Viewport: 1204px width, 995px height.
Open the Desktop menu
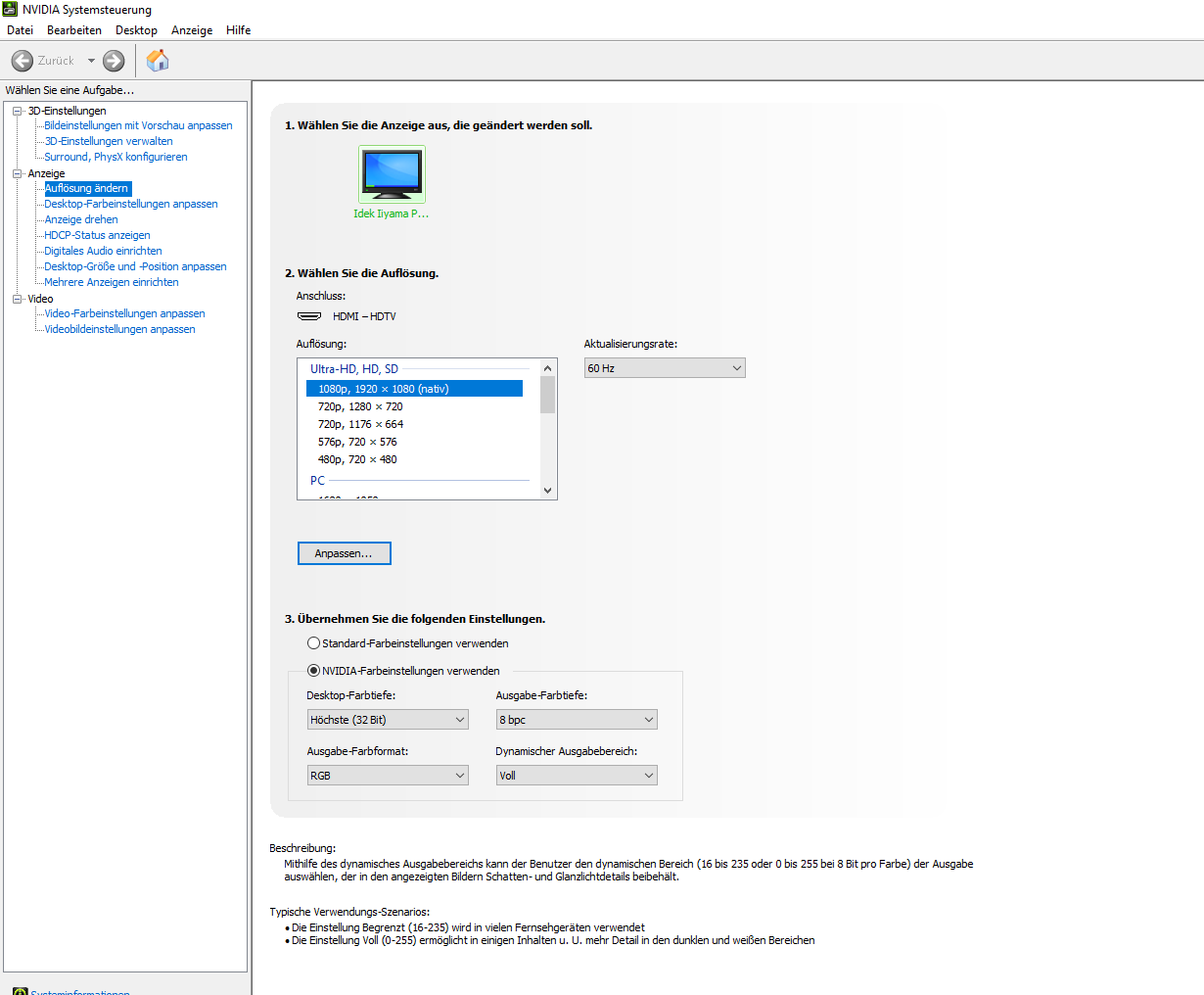[136, 30]
